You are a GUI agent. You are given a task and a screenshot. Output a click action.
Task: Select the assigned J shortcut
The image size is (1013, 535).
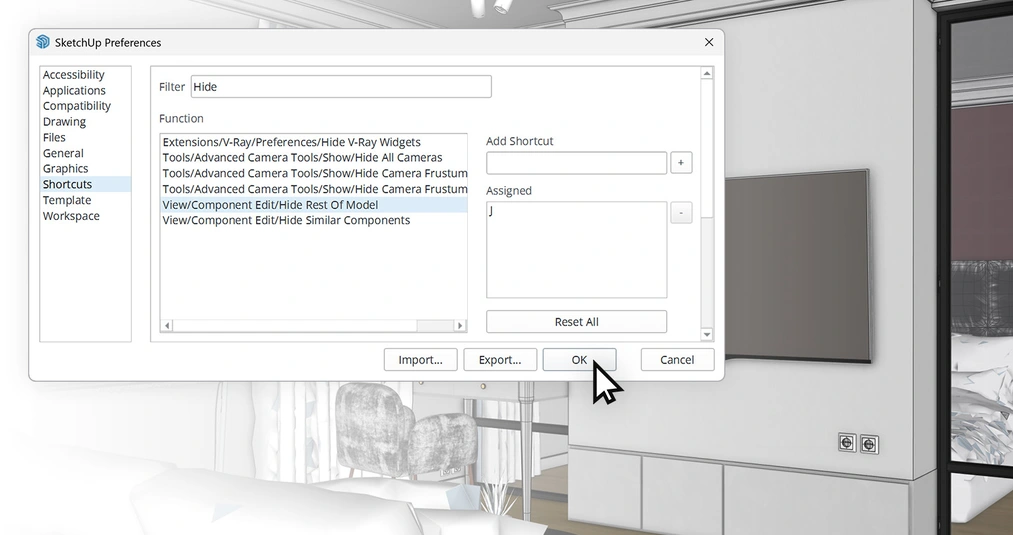pos(492,211)
